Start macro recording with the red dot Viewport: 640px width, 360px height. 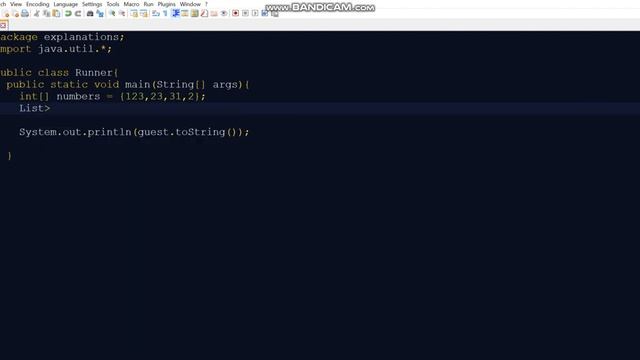click(x=236, y=13)
